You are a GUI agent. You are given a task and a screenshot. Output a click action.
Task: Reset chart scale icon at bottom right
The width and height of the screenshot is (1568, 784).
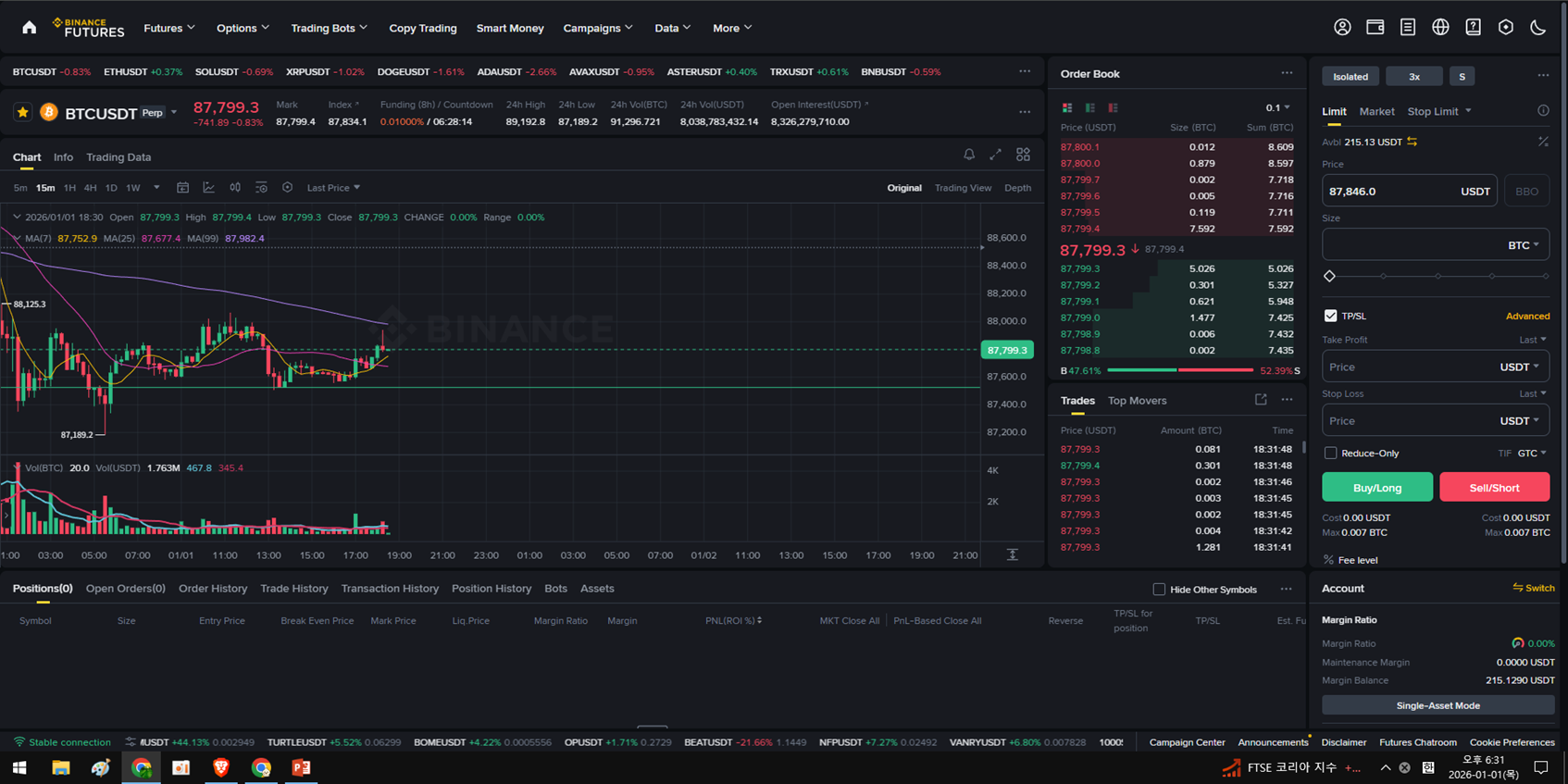[1013, 554]
